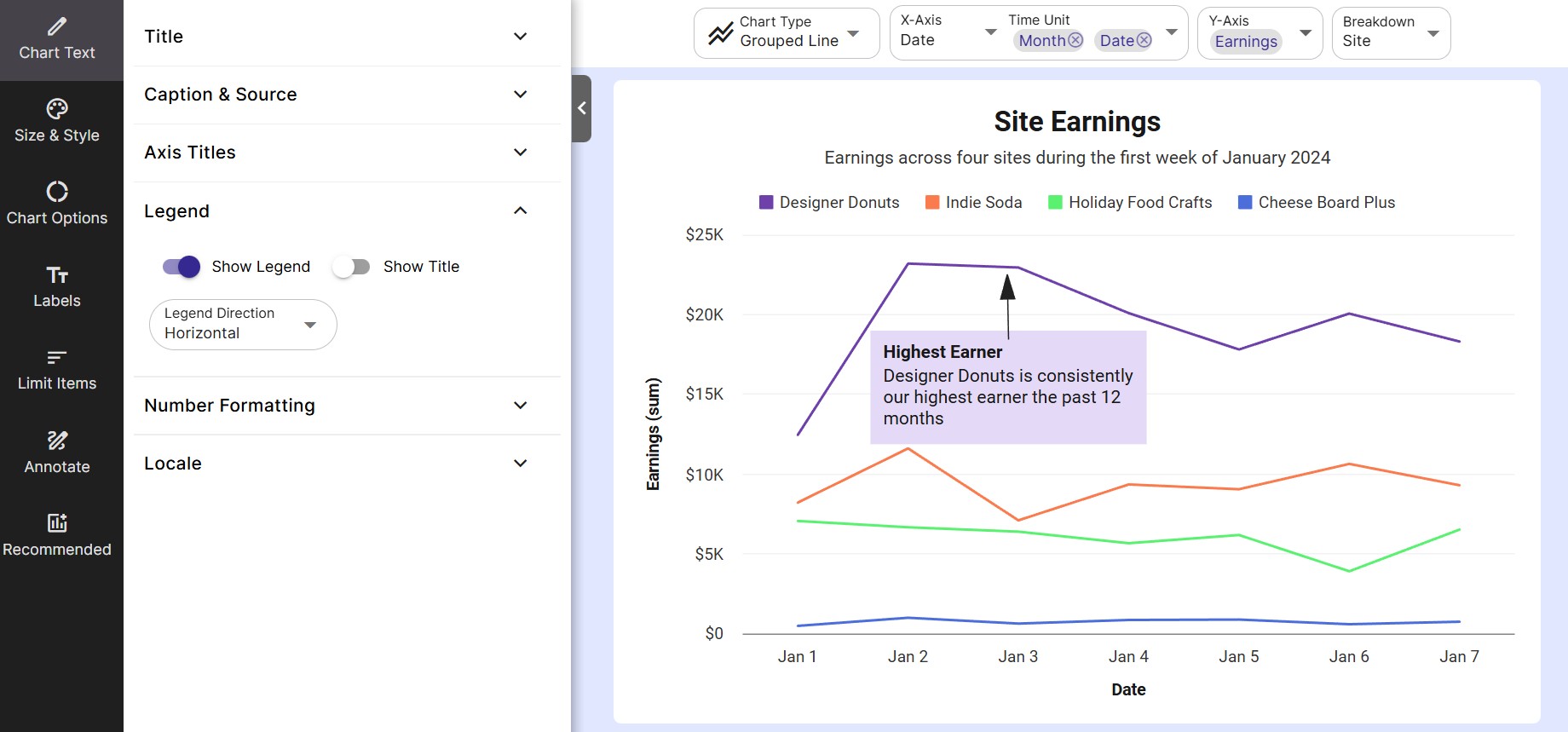Image resolution: width=1568 pixels, height=732 pixels.
Task: Open the Annotate tool icon
Action: 57,441
